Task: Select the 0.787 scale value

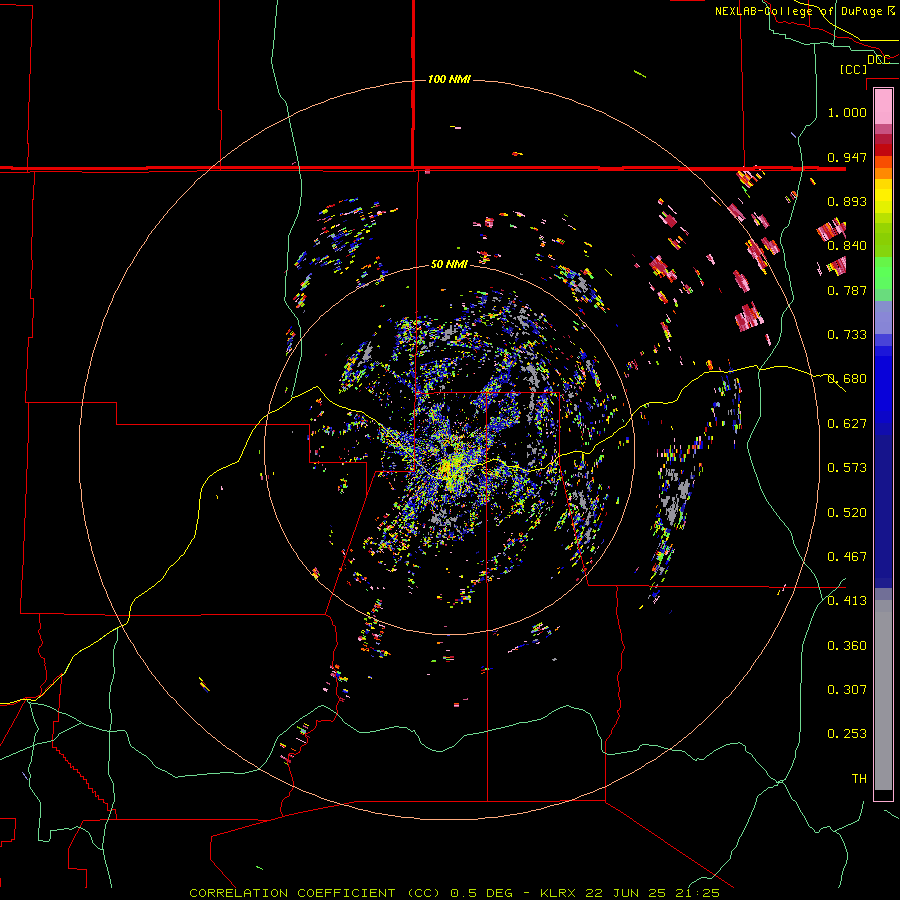Action: [847, 290]
